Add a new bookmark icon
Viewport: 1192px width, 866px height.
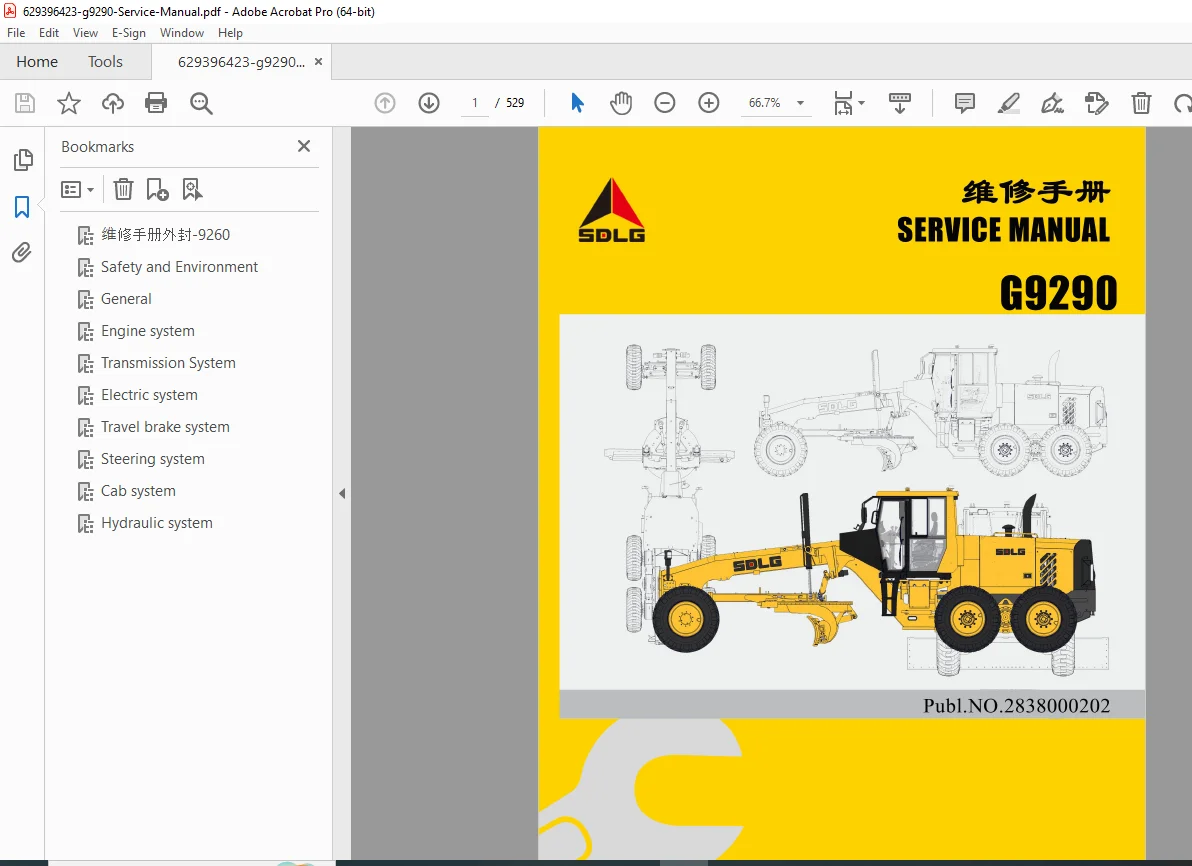click(x=157, y=189)
